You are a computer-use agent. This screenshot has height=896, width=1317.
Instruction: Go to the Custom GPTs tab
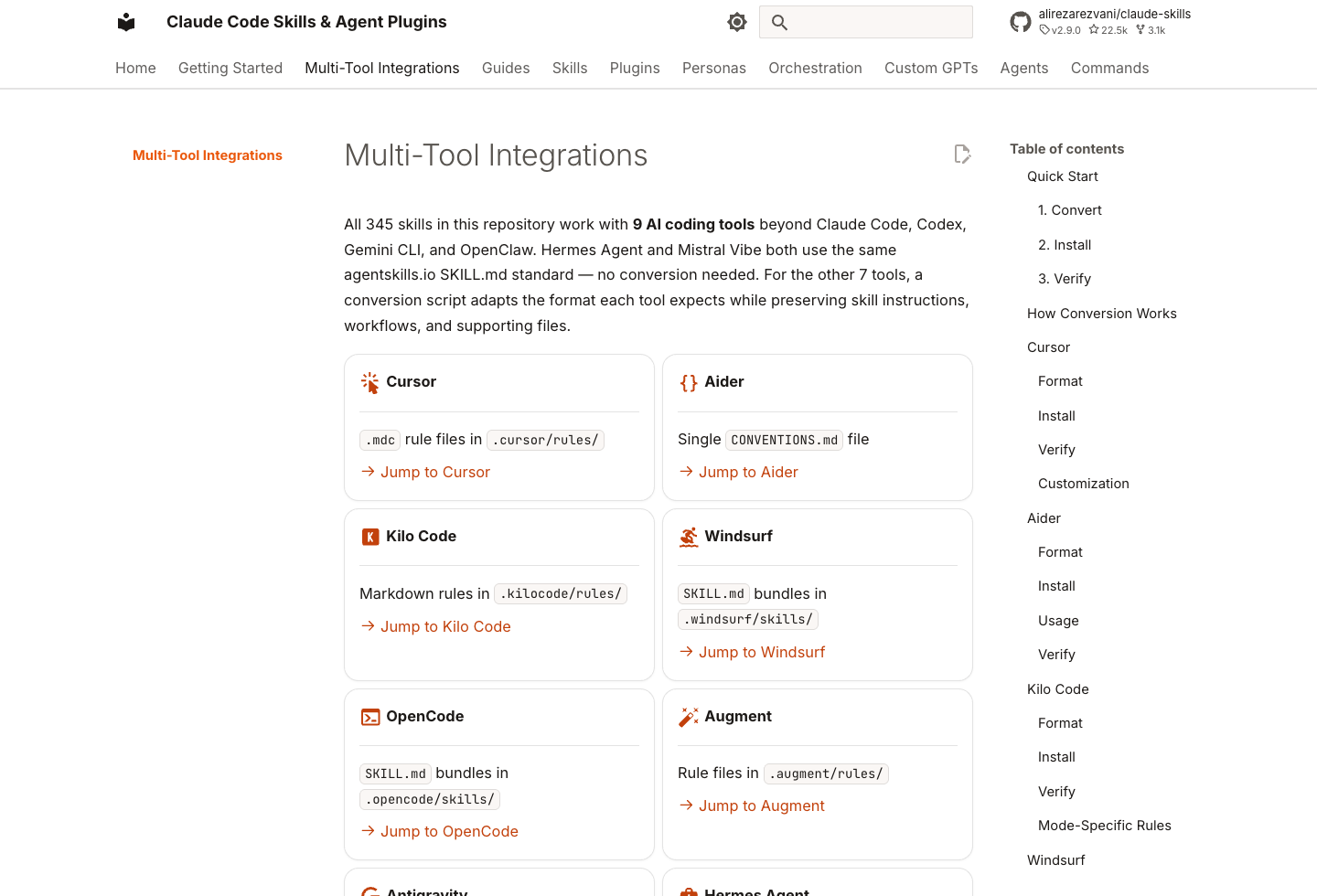[x=931, y=68]
